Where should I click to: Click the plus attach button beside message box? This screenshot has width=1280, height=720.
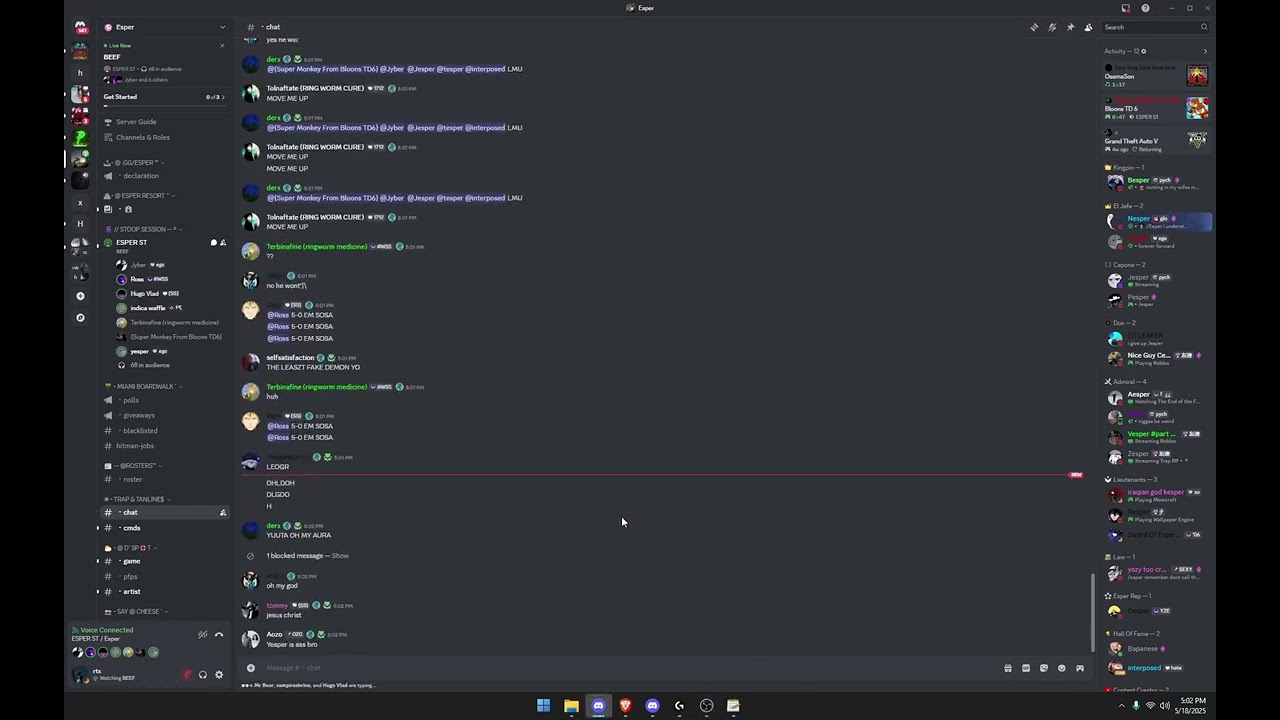click(x=251, y=668)
